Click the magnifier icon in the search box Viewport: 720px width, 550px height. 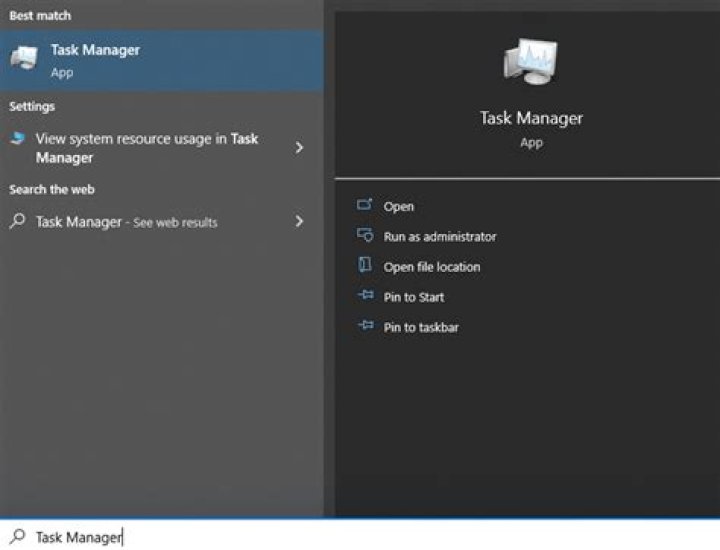18,536
